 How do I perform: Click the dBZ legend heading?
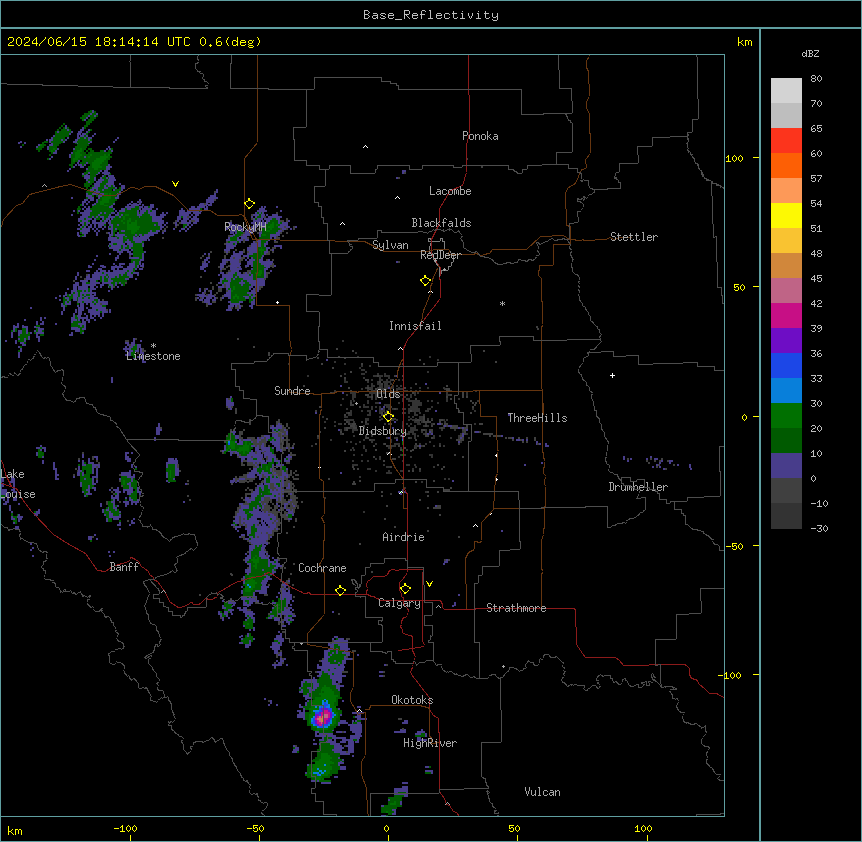pos(810,53)
